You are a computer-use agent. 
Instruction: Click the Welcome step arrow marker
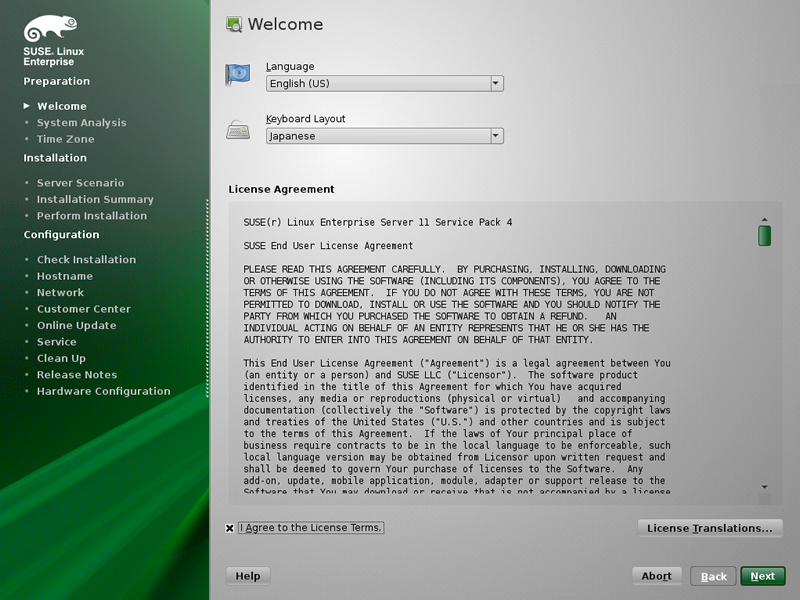point(27,106)
